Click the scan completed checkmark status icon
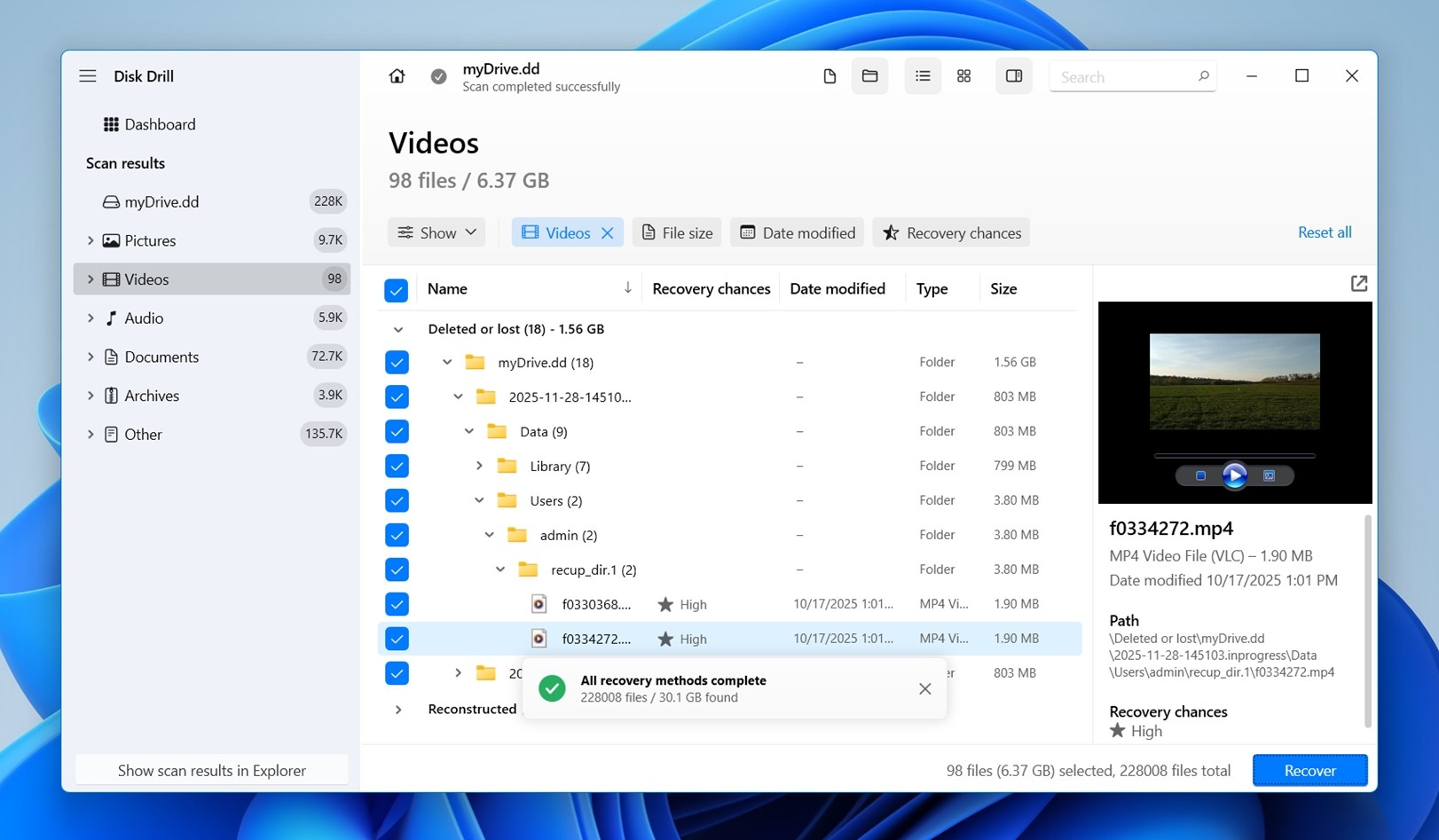 coord(438,76)
